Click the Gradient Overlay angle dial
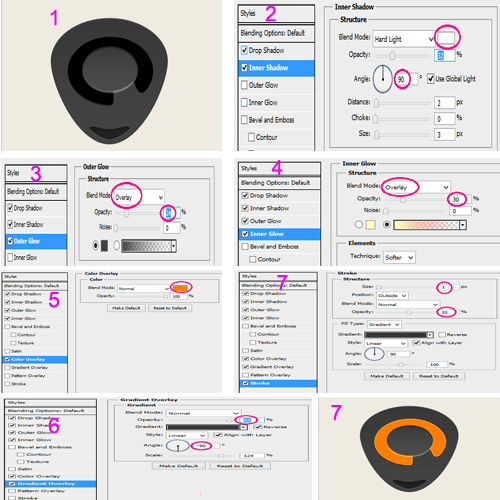The width and height of the screenshot is (500, 500). point(178,446)
